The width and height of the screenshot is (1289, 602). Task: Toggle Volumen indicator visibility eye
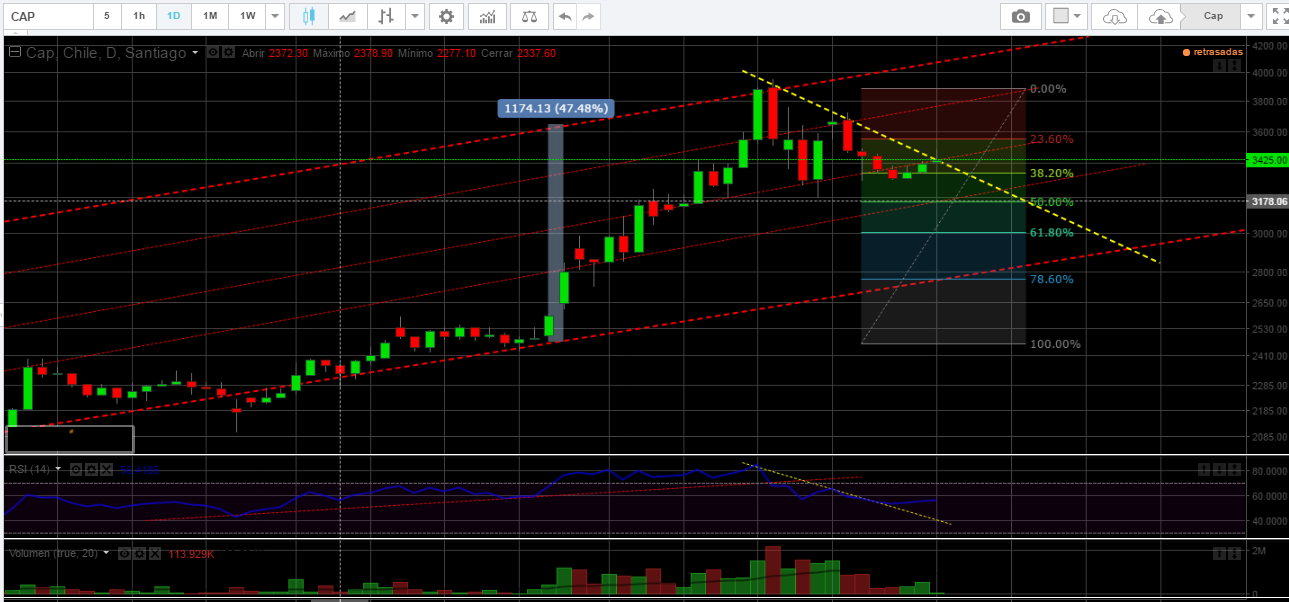[x=124, y=553]
